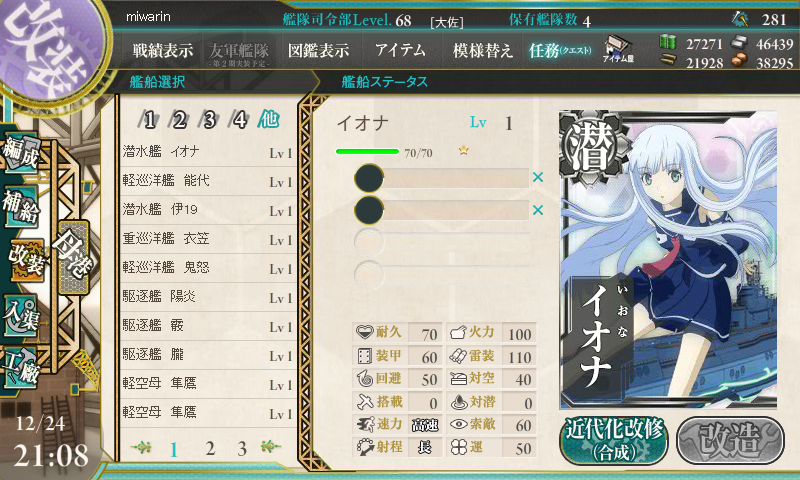Select the 入渠 docking repair icon
800x480 pixels.
click(x=21, y=315)
